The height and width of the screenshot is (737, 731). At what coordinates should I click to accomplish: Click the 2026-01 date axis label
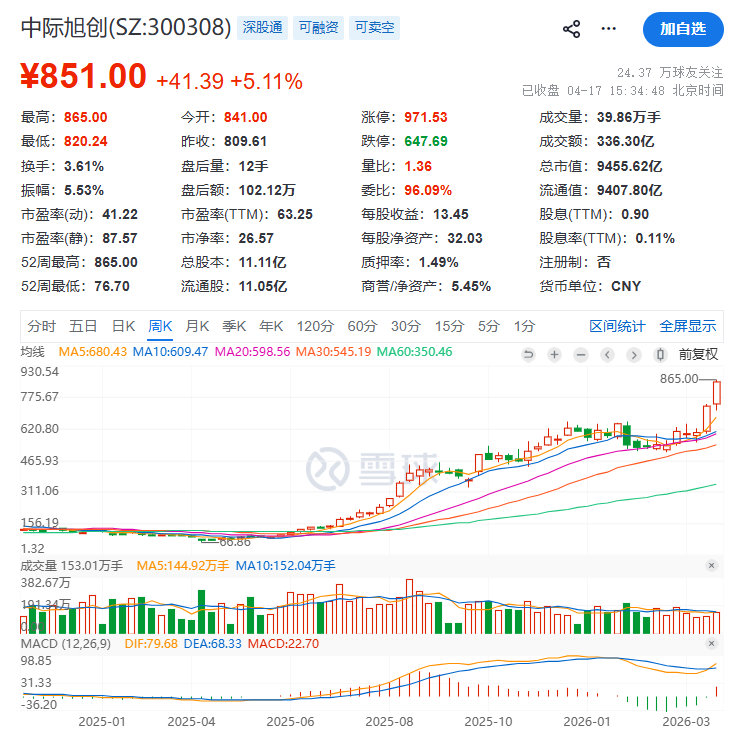click(587, 721)
